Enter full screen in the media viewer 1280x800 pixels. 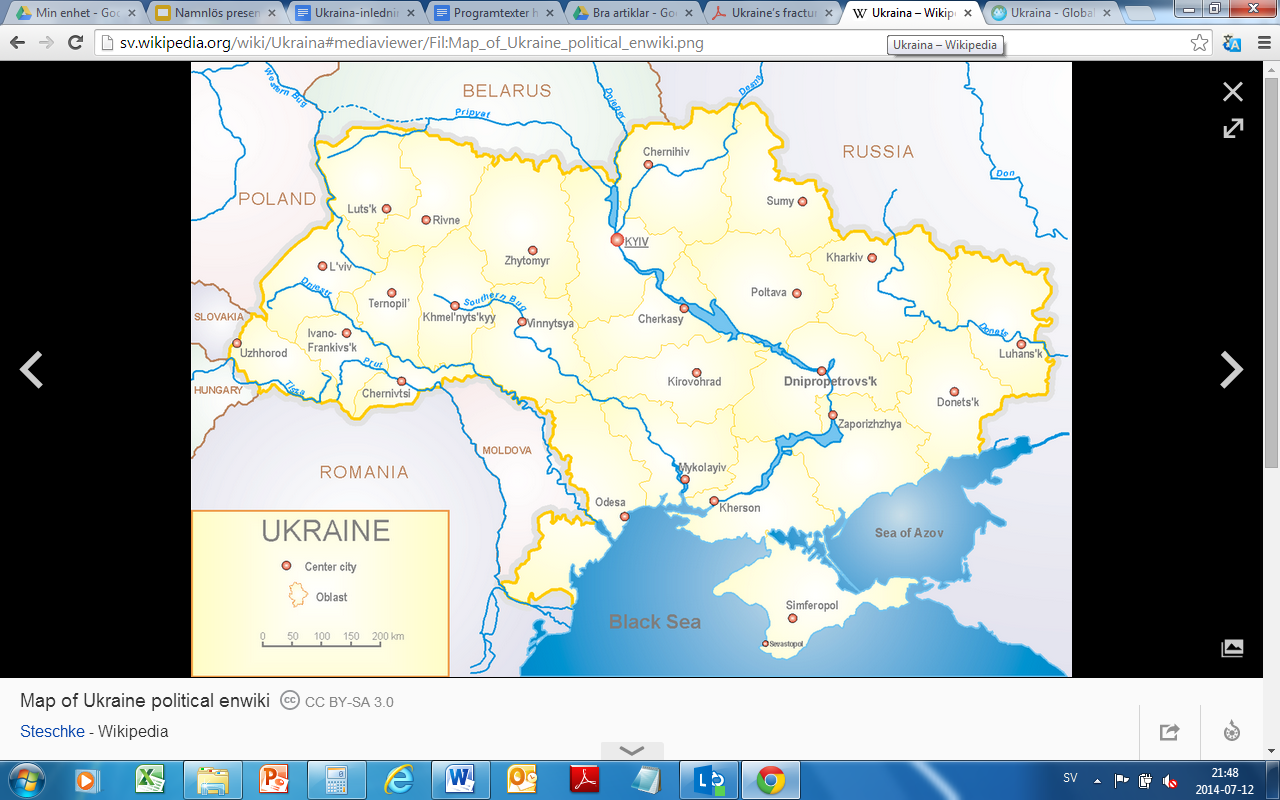[1233, 128]
